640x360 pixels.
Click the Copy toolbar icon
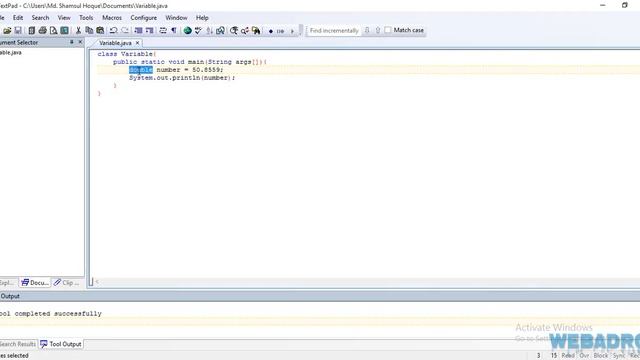pos(89,31)
